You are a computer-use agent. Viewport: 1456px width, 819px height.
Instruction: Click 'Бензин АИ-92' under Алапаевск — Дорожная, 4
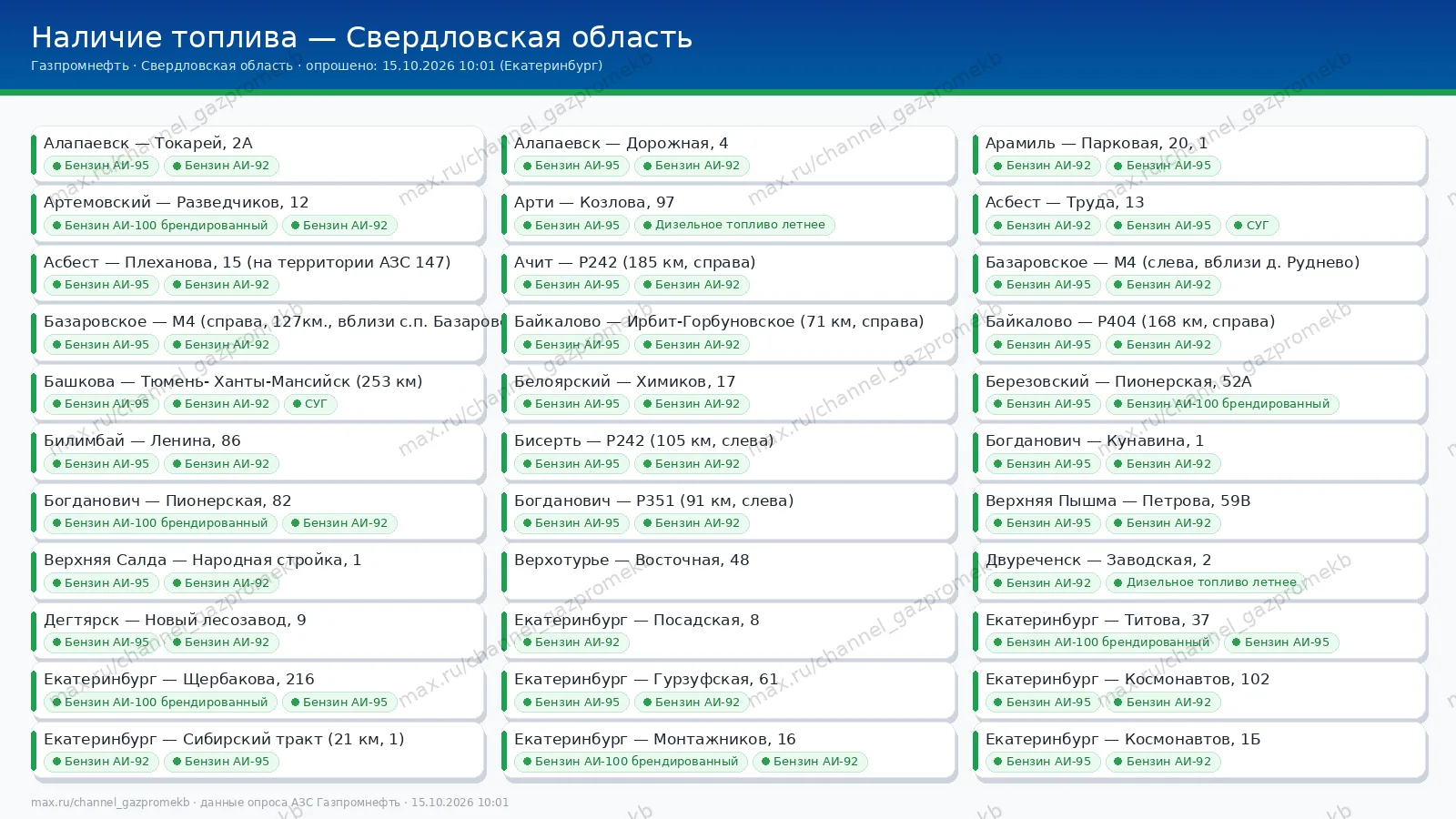coord(692,166)
